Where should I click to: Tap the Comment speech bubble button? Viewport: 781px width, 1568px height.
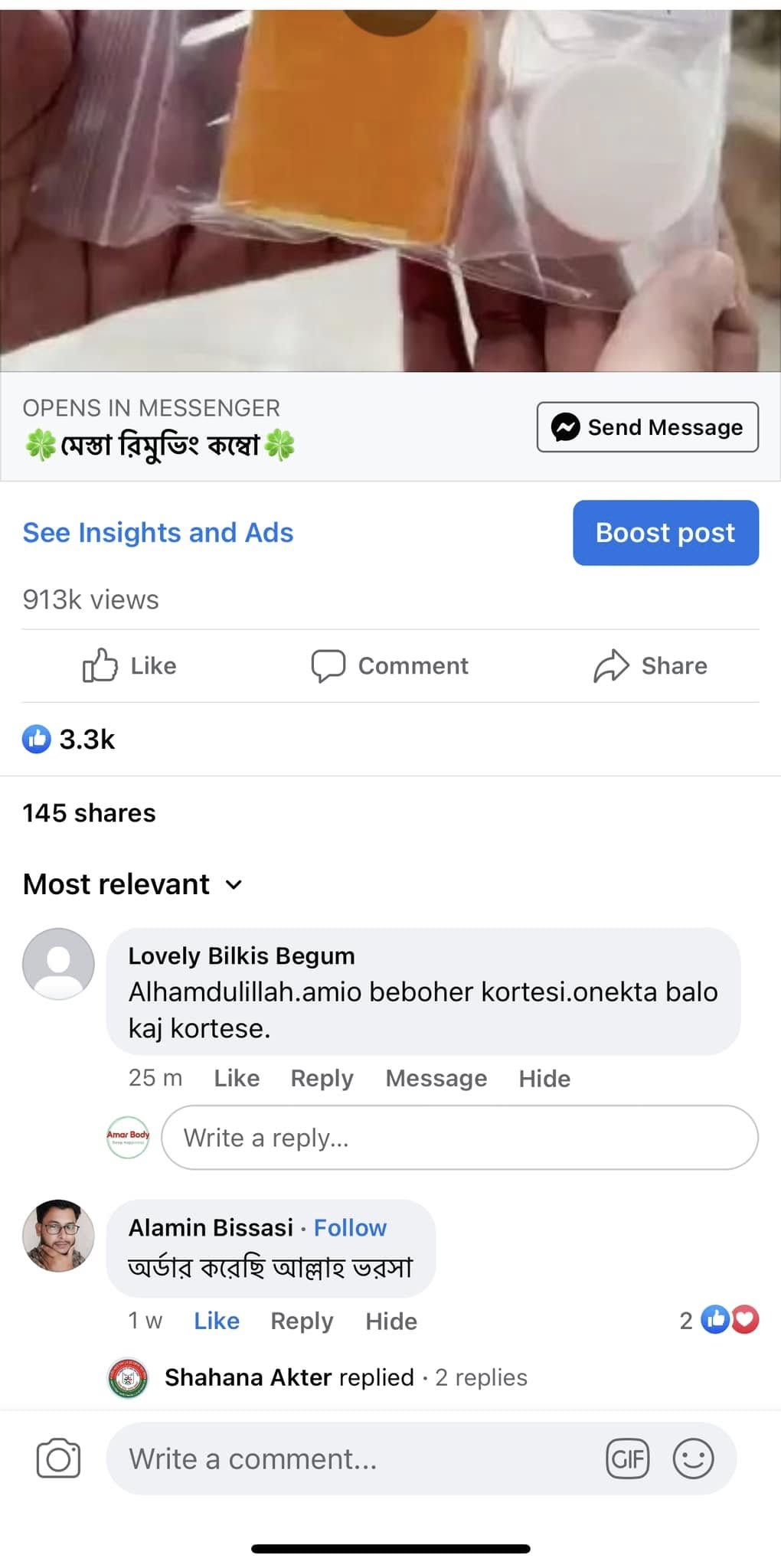(x=390, y=665)
